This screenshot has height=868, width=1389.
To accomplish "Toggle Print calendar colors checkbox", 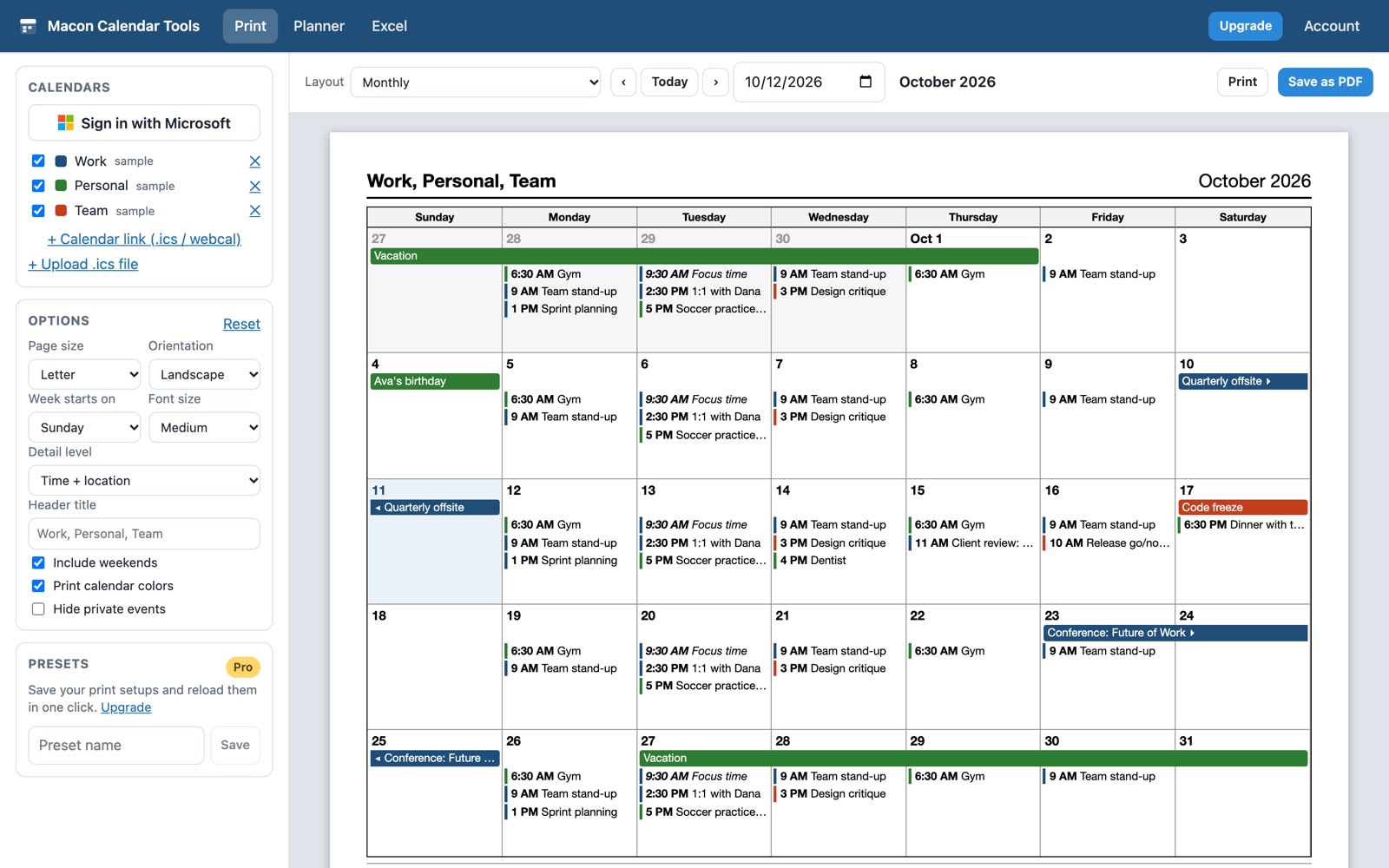I will point(38,586).
